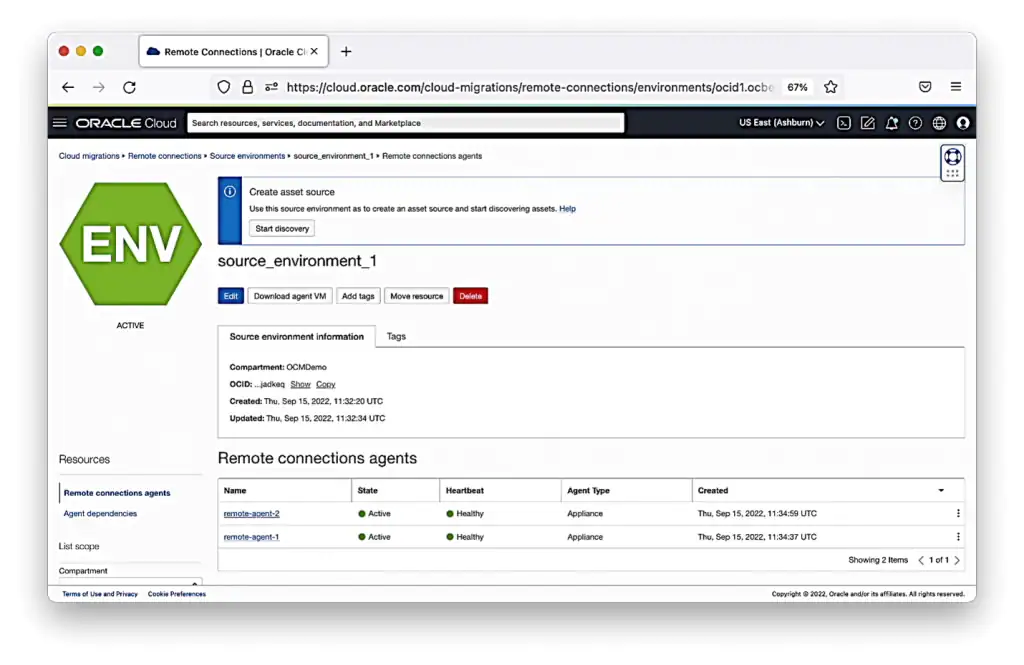Go forward with the browser forward arrow

coord(99,87)
